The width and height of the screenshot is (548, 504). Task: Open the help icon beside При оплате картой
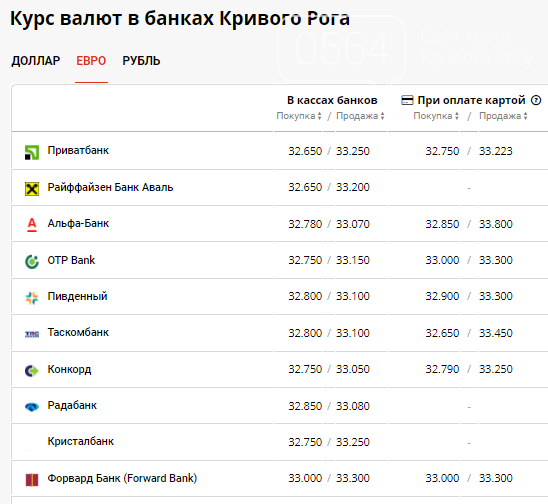click(x=536, y=100)
